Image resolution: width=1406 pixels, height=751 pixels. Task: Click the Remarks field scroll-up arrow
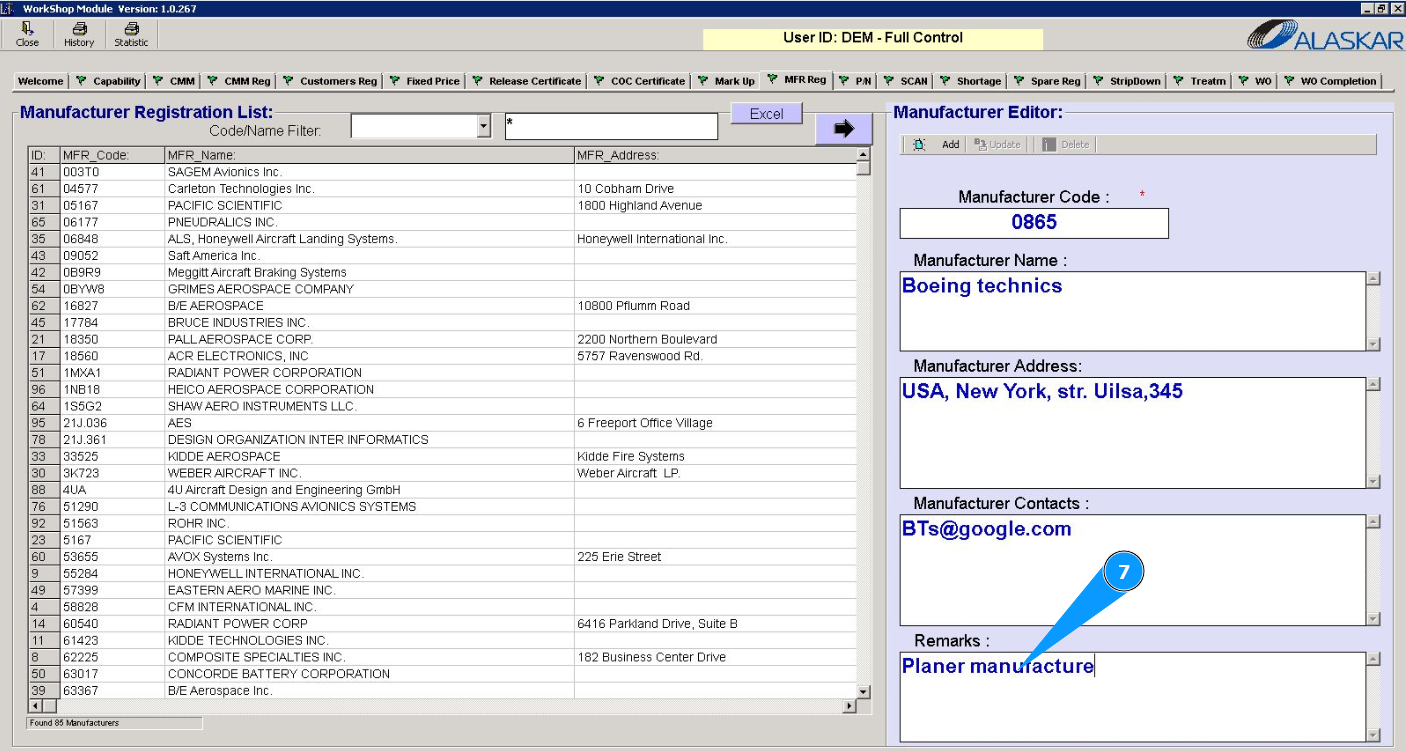1373,659
